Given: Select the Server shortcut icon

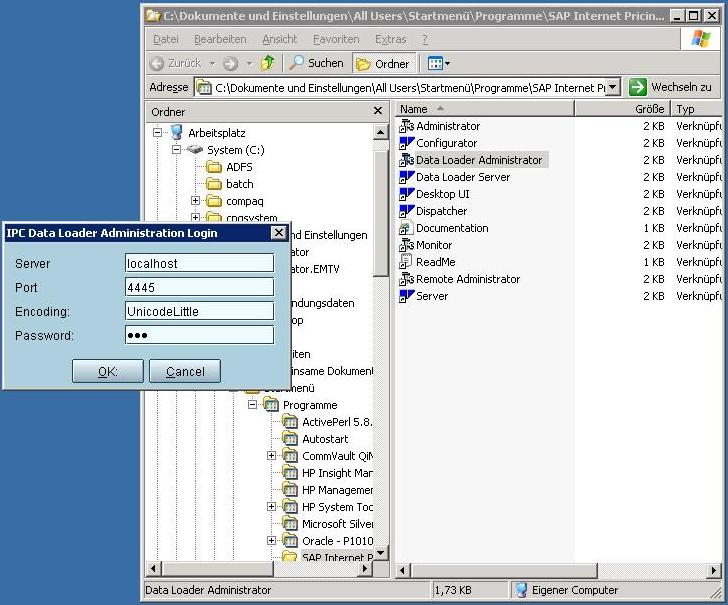Looking at the screenshot, I should pyautogui.click(x=406, y=296).
